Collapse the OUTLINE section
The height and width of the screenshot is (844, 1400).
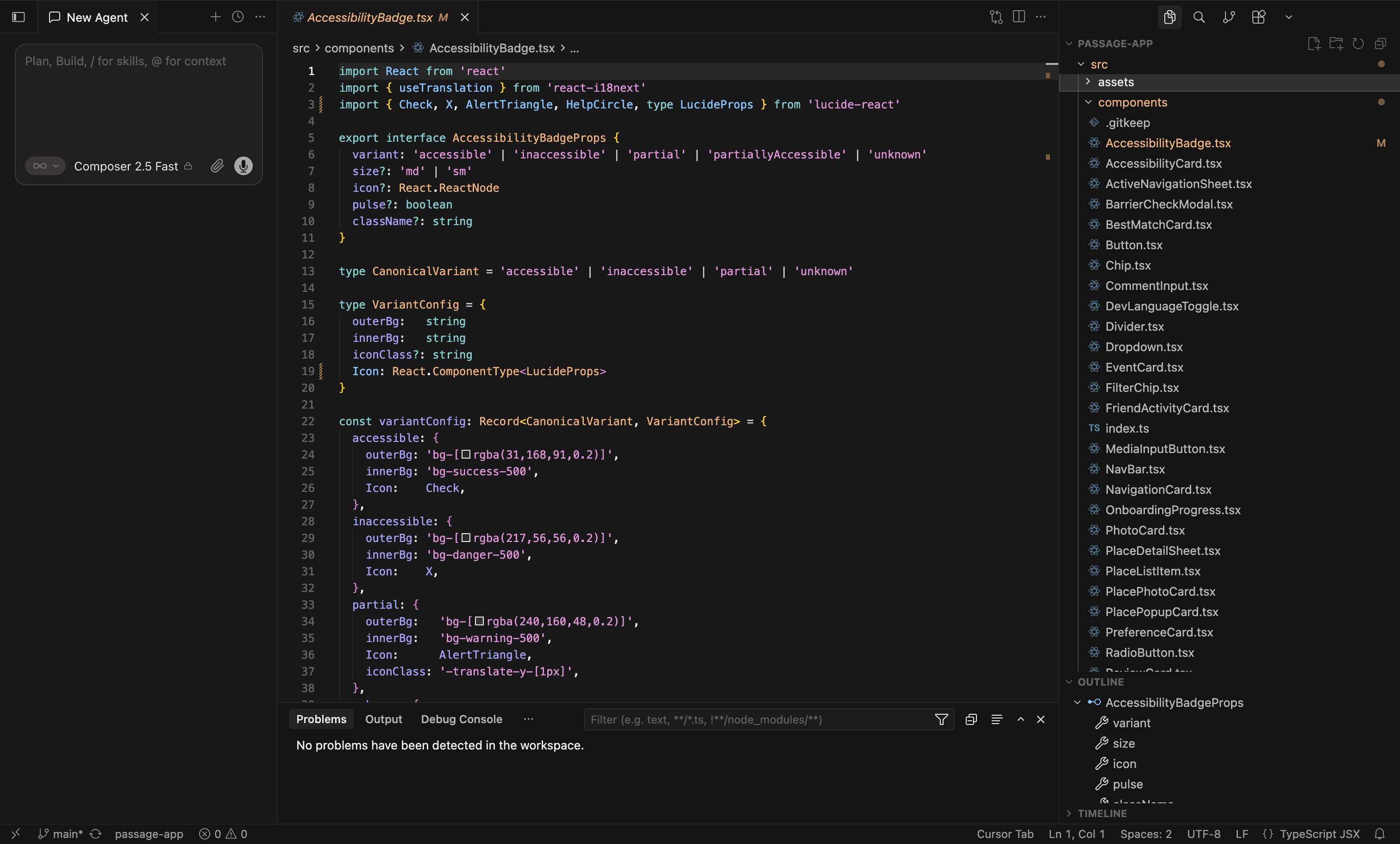pyautogui.click(x=1069, y=682)
